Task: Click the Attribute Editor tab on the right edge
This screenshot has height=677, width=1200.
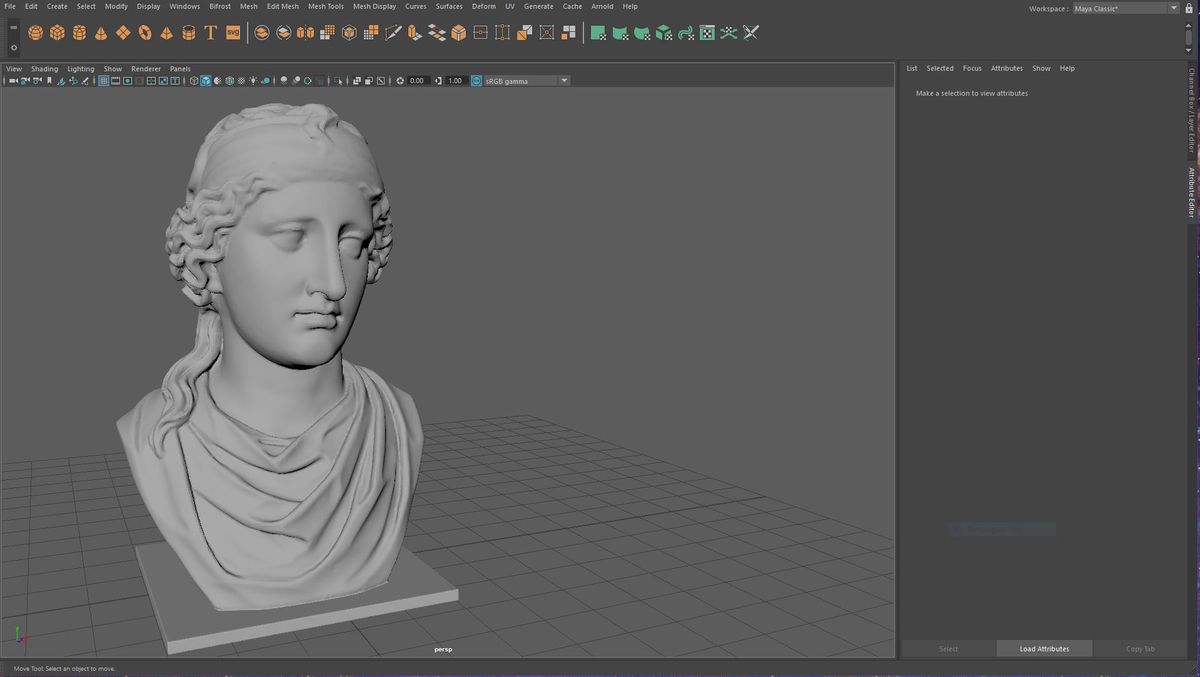Action: (x=1190, y=193)
